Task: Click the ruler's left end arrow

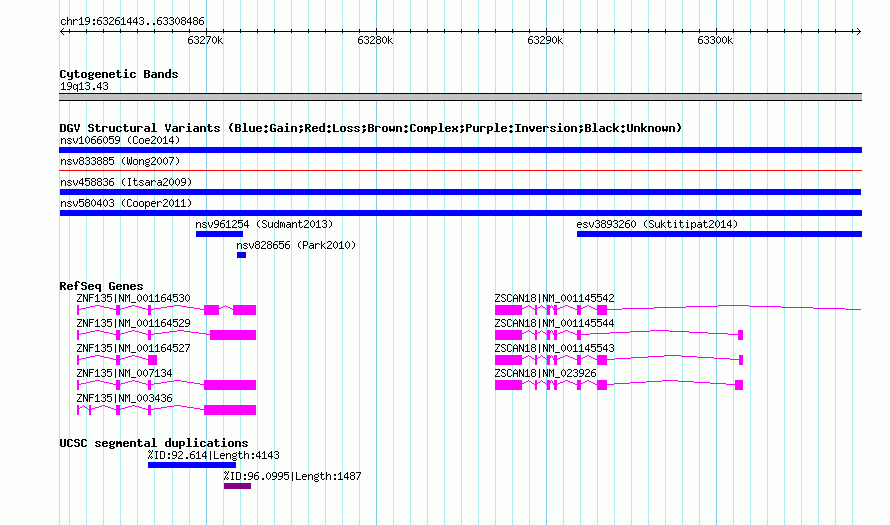Action: [x=62, y=31]
